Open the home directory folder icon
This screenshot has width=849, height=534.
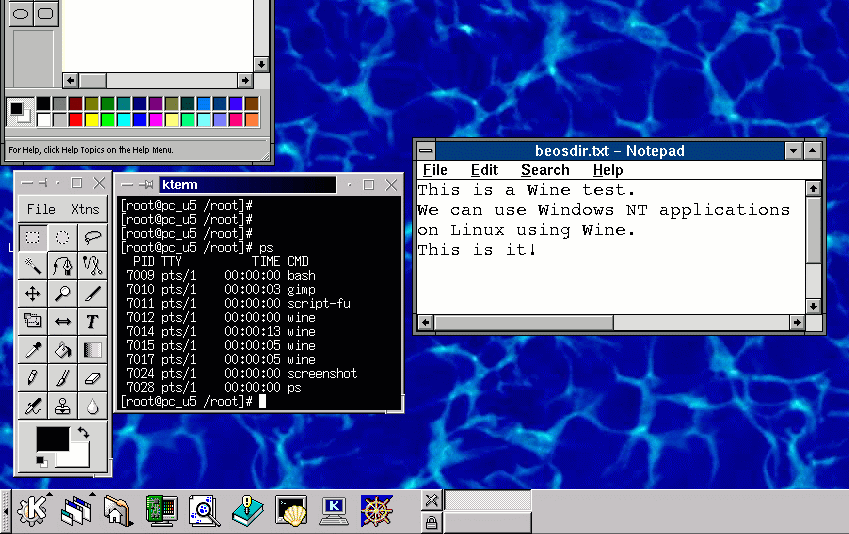[x=117, y=510]
